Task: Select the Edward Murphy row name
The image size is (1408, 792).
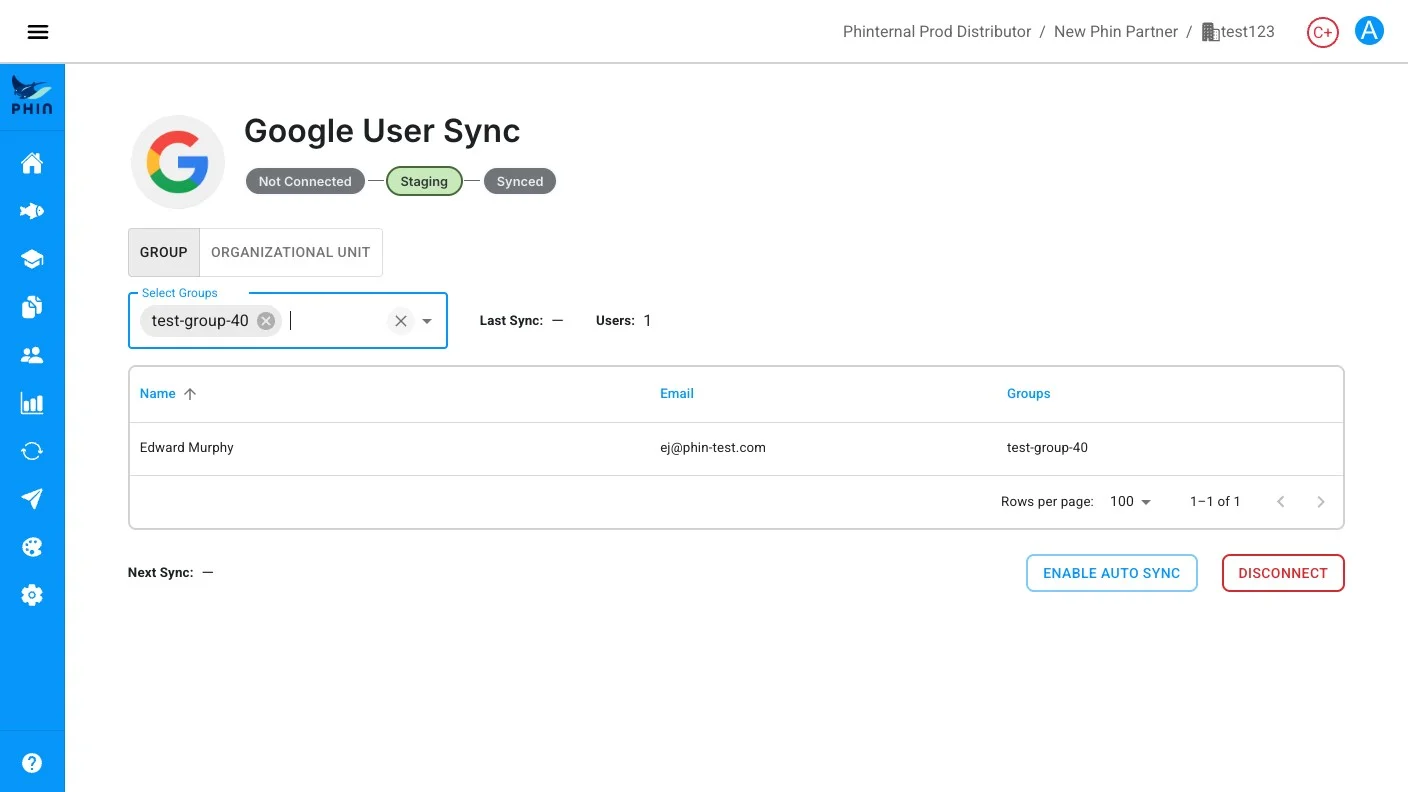Action: click(187, 448)
